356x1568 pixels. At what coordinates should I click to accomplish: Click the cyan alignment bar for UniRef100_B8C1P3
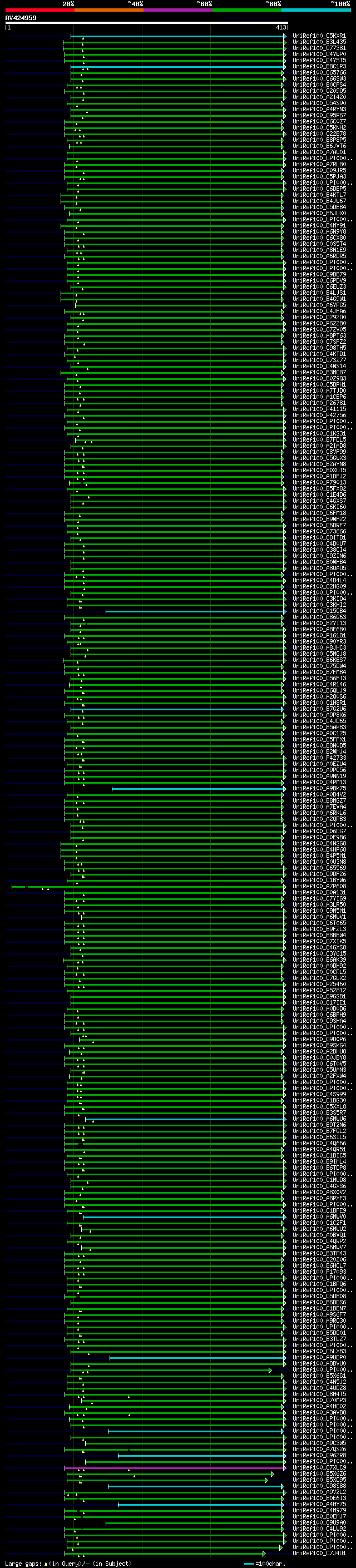click(x=177, y=66)
